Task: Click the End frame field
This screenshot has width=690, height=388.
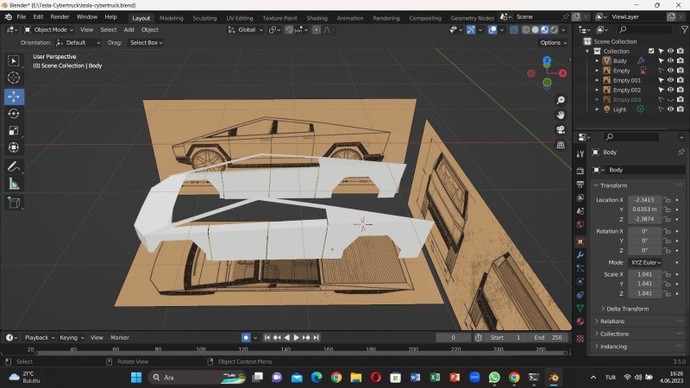Action: pyautogui.click(x=548, y=337)
